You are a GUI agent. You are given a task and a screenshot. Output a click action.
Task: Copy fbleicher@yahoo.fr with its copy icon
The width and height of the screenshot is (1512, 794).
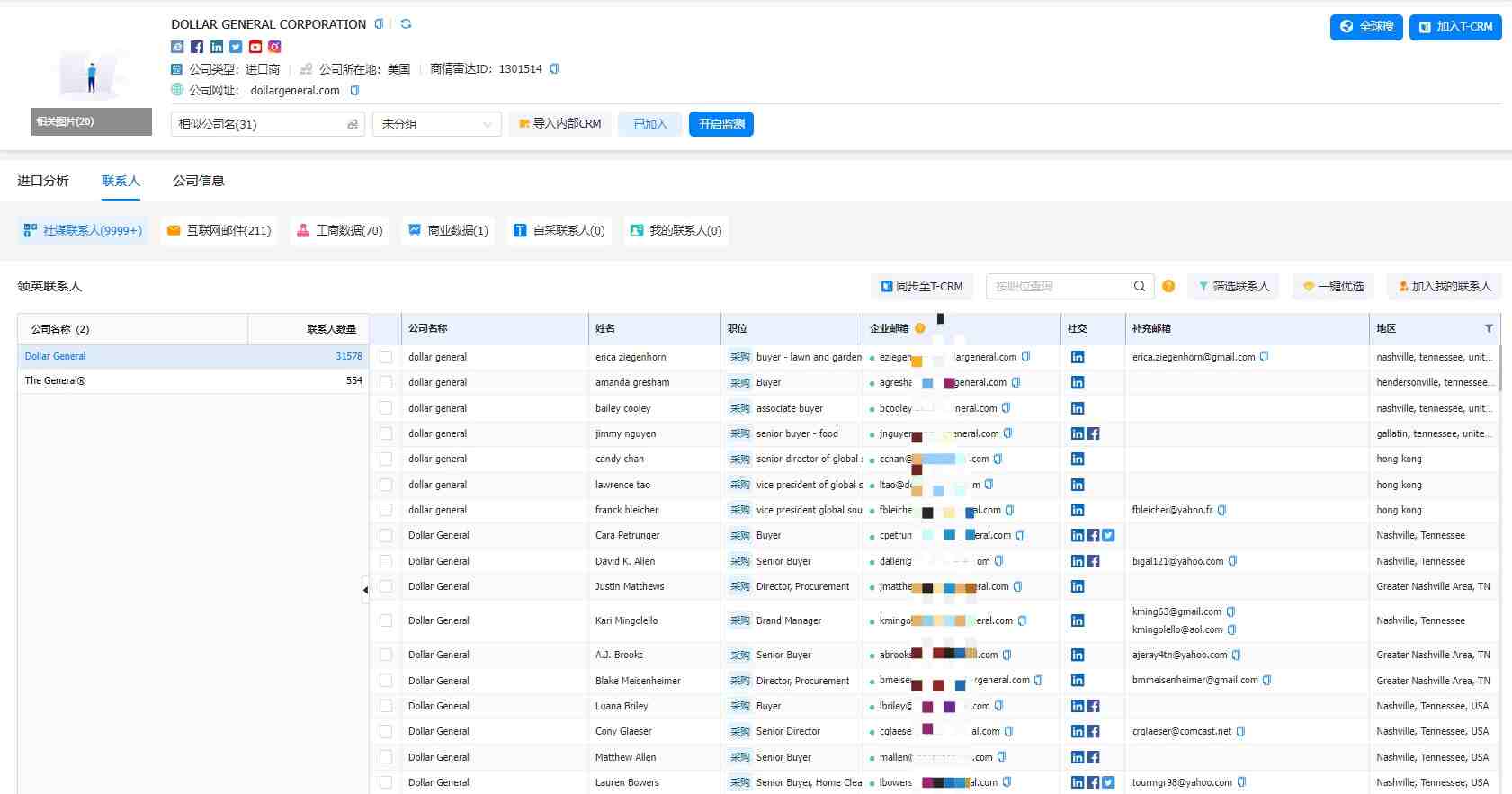coord(1221,510)
